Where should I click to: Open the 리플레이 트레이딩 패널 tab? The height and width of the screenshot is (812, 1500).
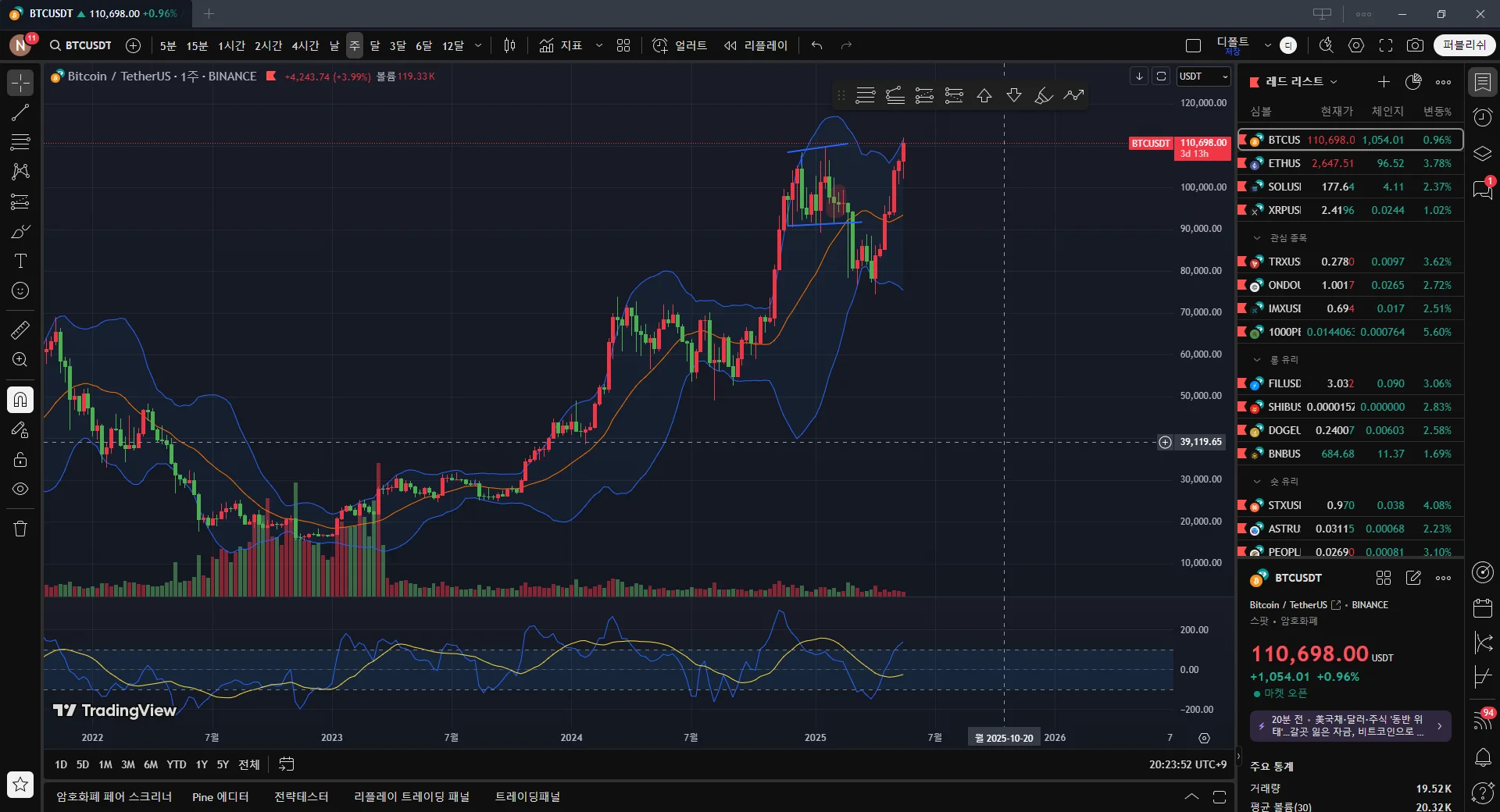pos(412,796)
